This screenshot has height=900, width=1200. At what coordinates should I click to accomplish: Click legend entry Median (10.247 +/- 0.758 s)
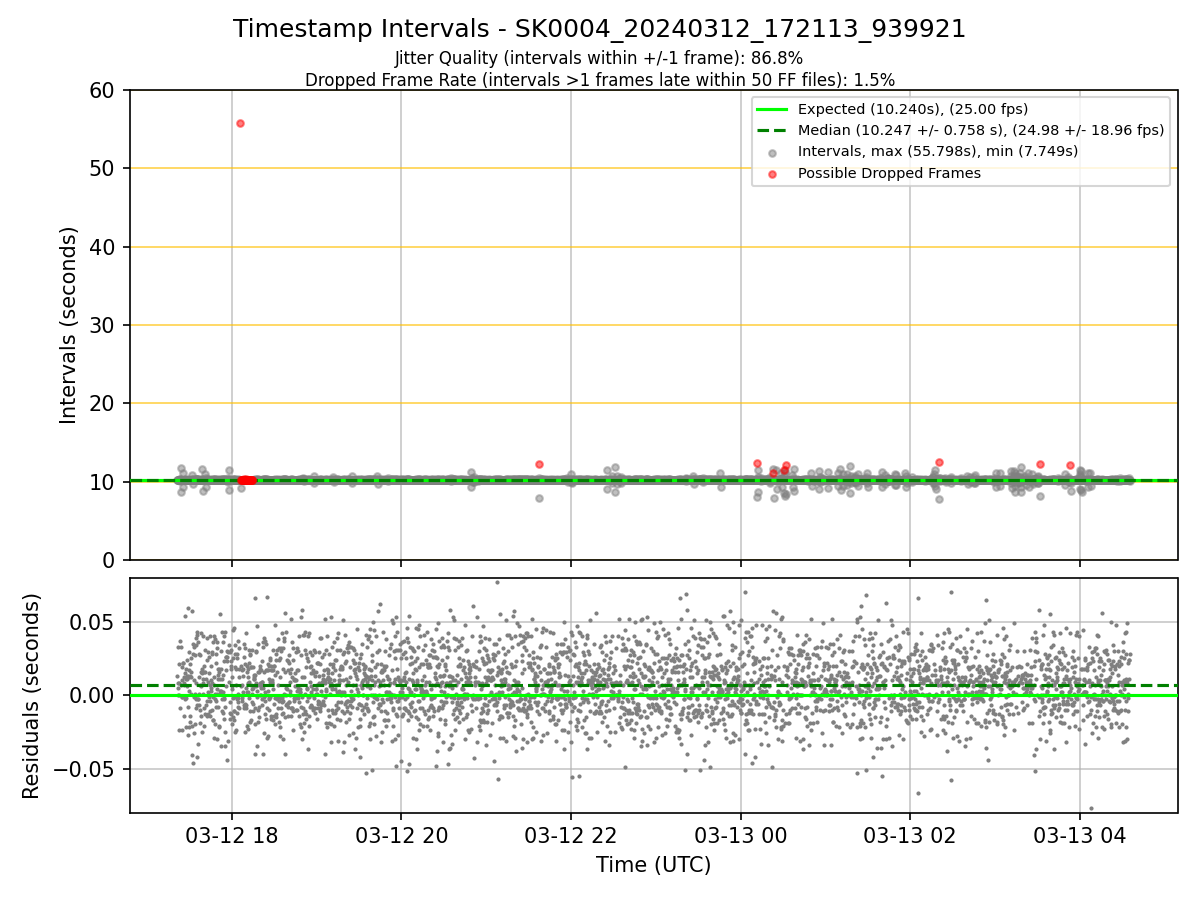(981, 130)
